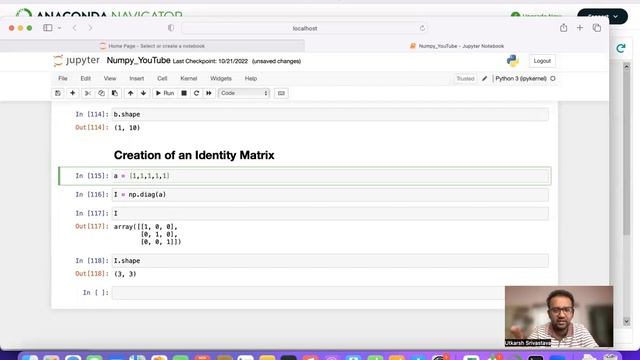Cut selected cells with scissors icon

[x=87, y=93]
